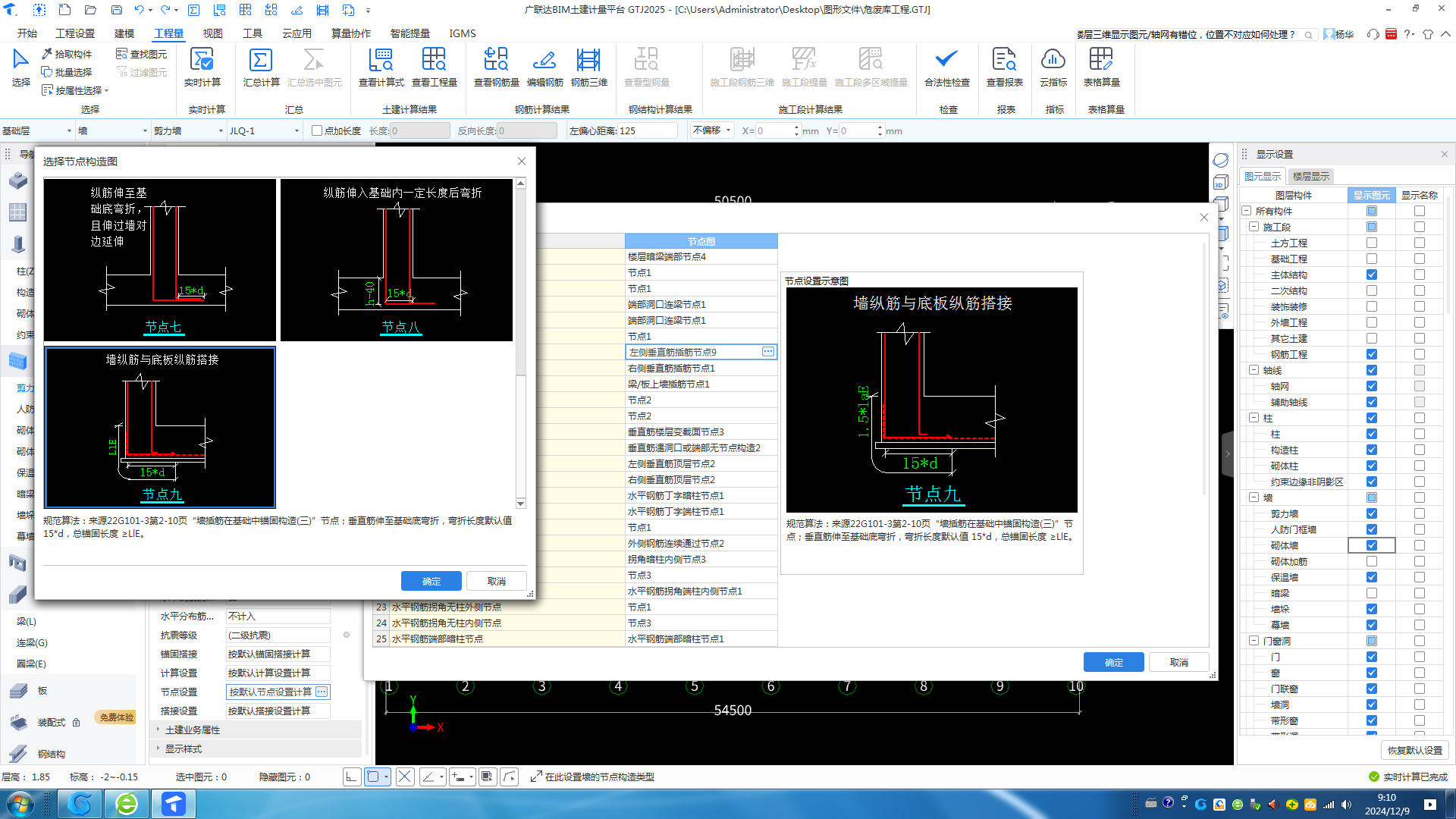Open the 基础层 floor dropdown

click(36, 130)
